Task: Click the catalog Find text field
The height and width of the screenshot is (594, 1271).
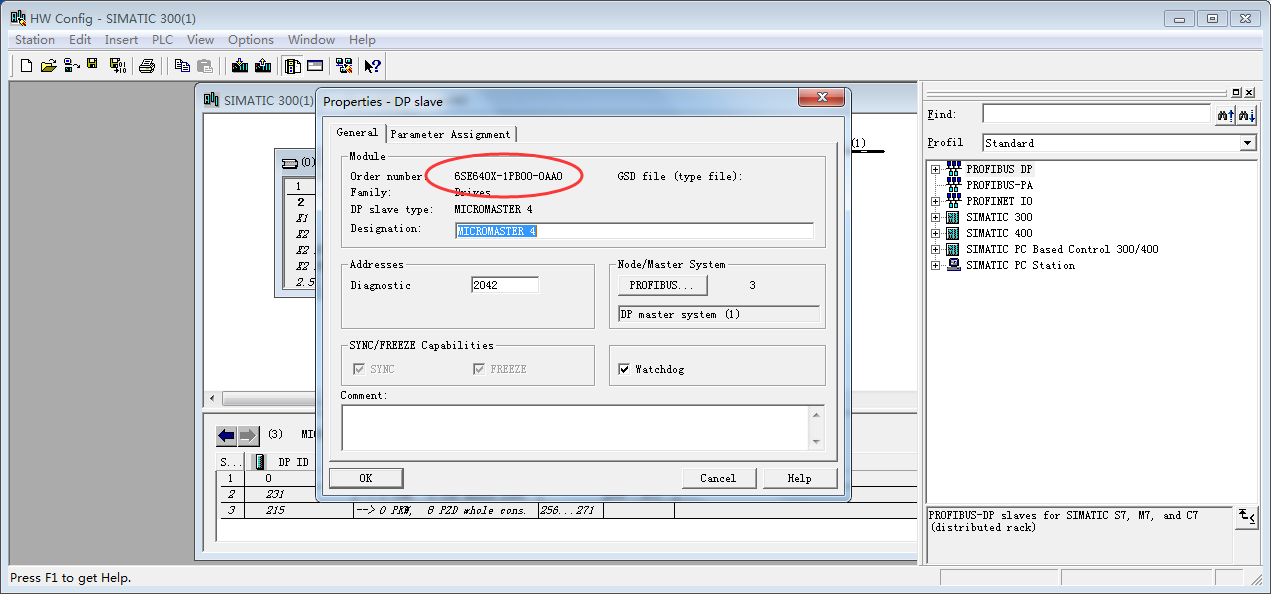Action: pos(1097,114)
